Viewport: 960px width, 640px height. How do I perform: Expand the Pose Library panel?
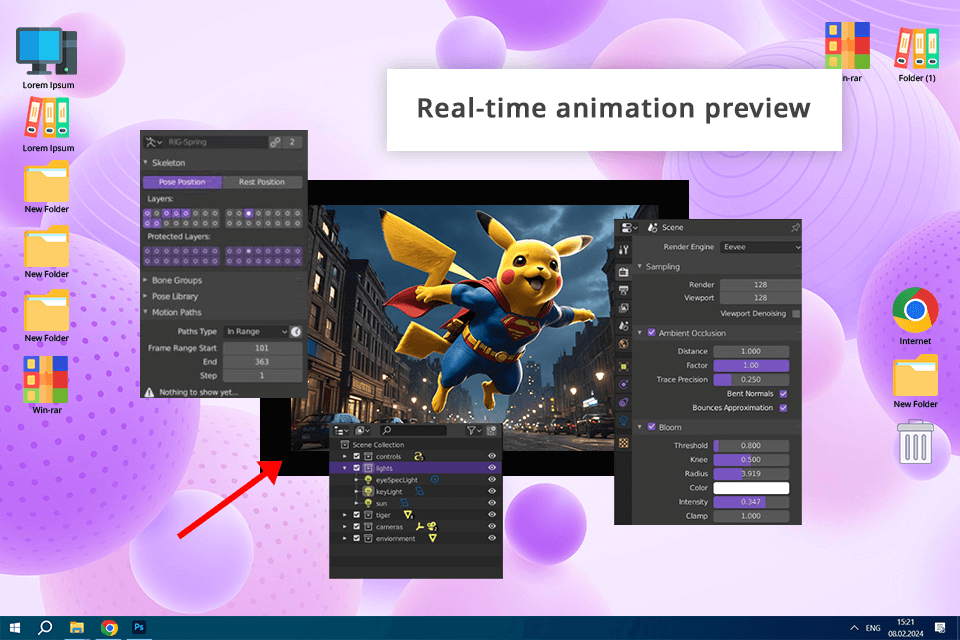[x=146, y=296]
